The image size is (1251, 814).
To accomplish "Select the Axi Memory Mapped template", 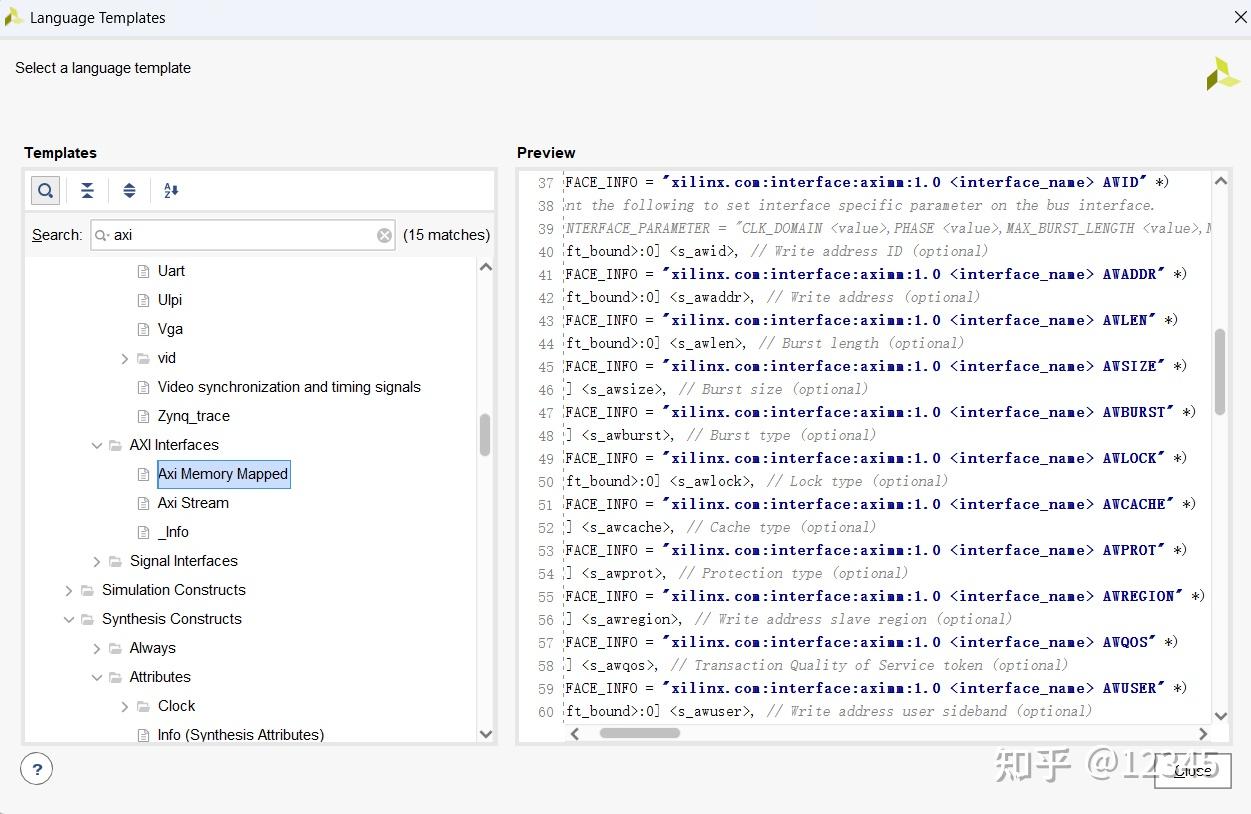I will [x=223, y=474].
